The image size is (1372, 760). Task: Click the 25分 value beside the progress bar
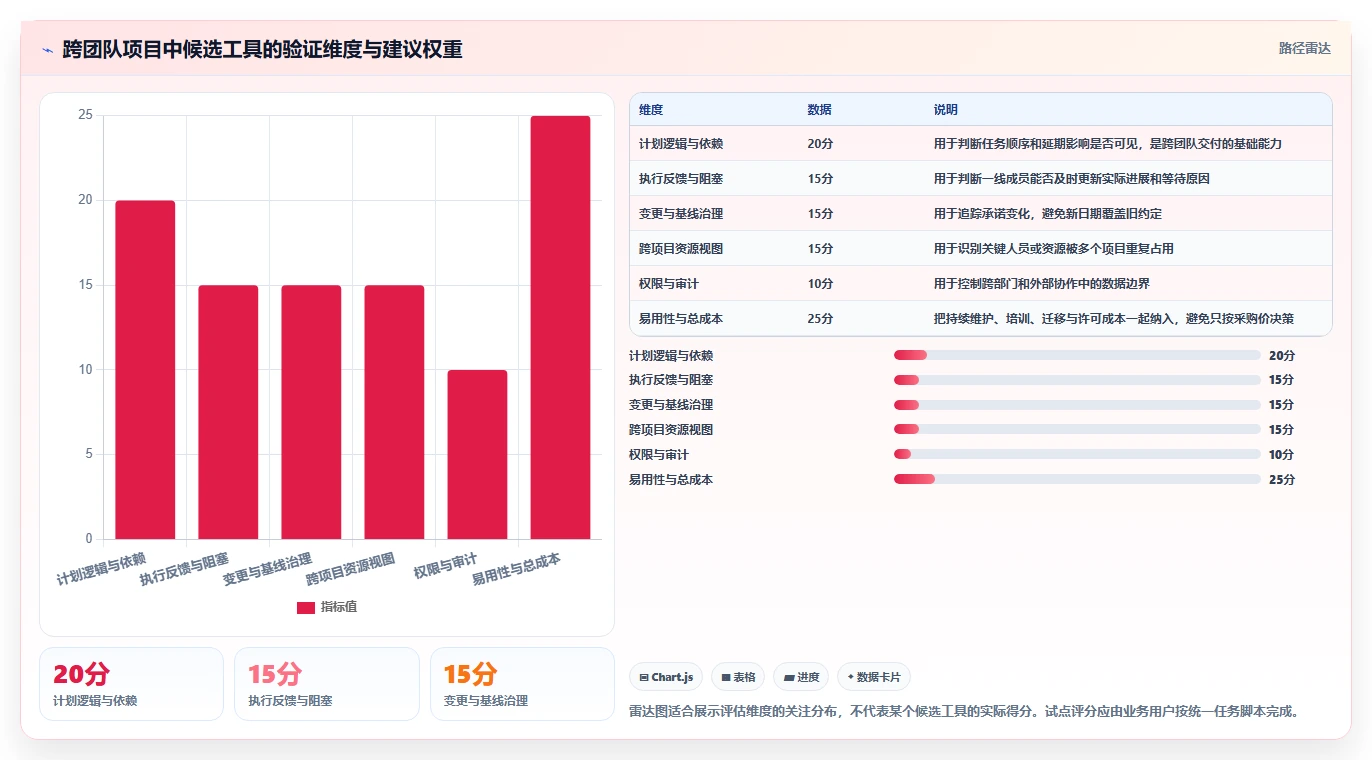1282,480
